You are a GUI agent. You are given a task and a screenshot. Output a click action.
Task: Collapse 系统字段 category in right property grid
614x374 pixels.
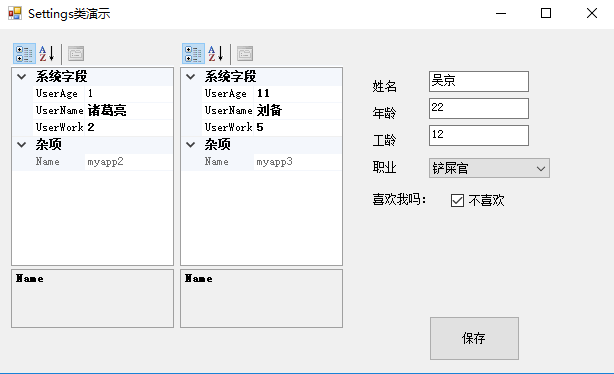pos(191,77)
